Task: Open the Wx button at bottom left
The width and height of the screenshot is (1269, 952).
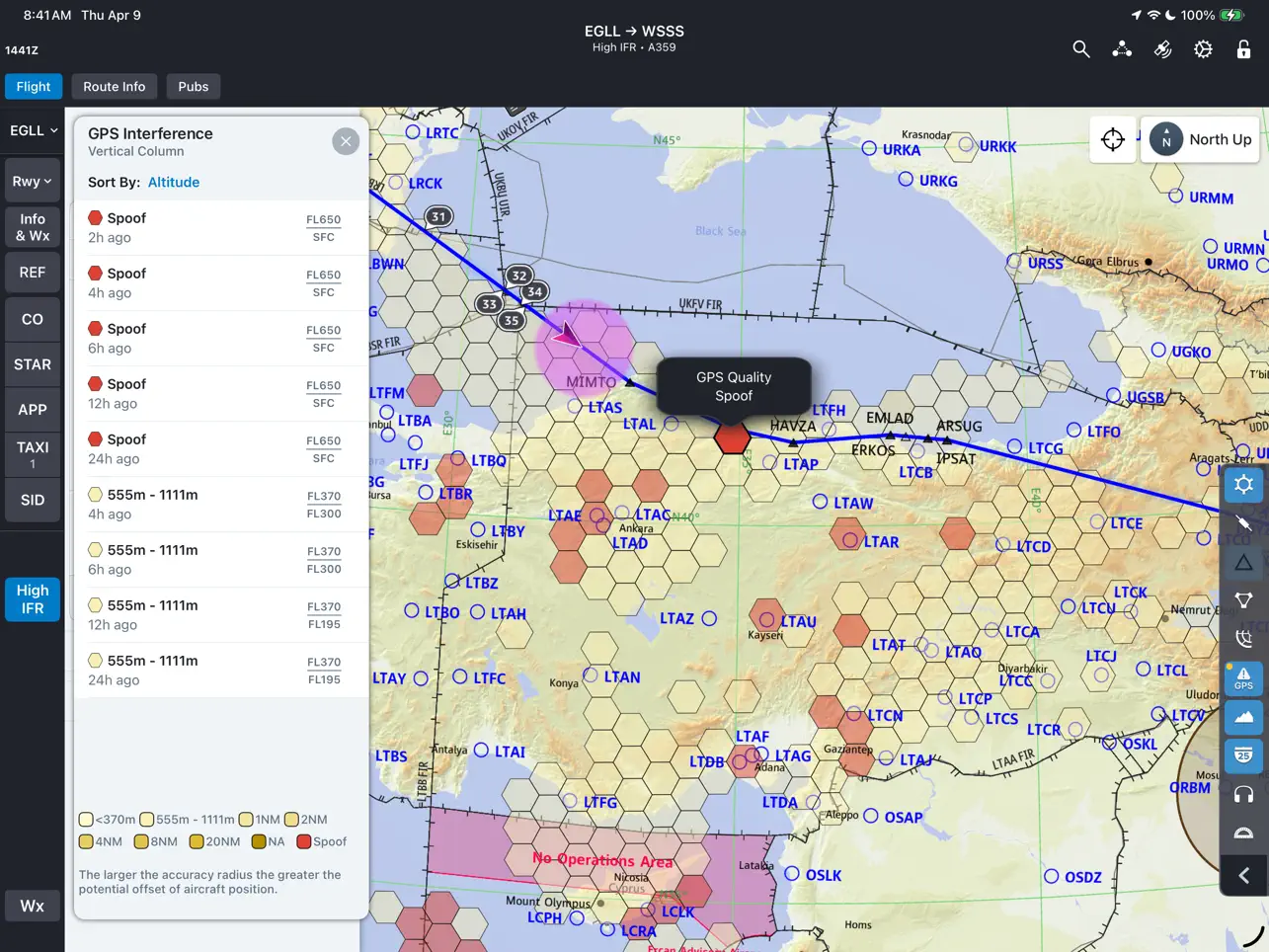Action: [x=33, y=906]
